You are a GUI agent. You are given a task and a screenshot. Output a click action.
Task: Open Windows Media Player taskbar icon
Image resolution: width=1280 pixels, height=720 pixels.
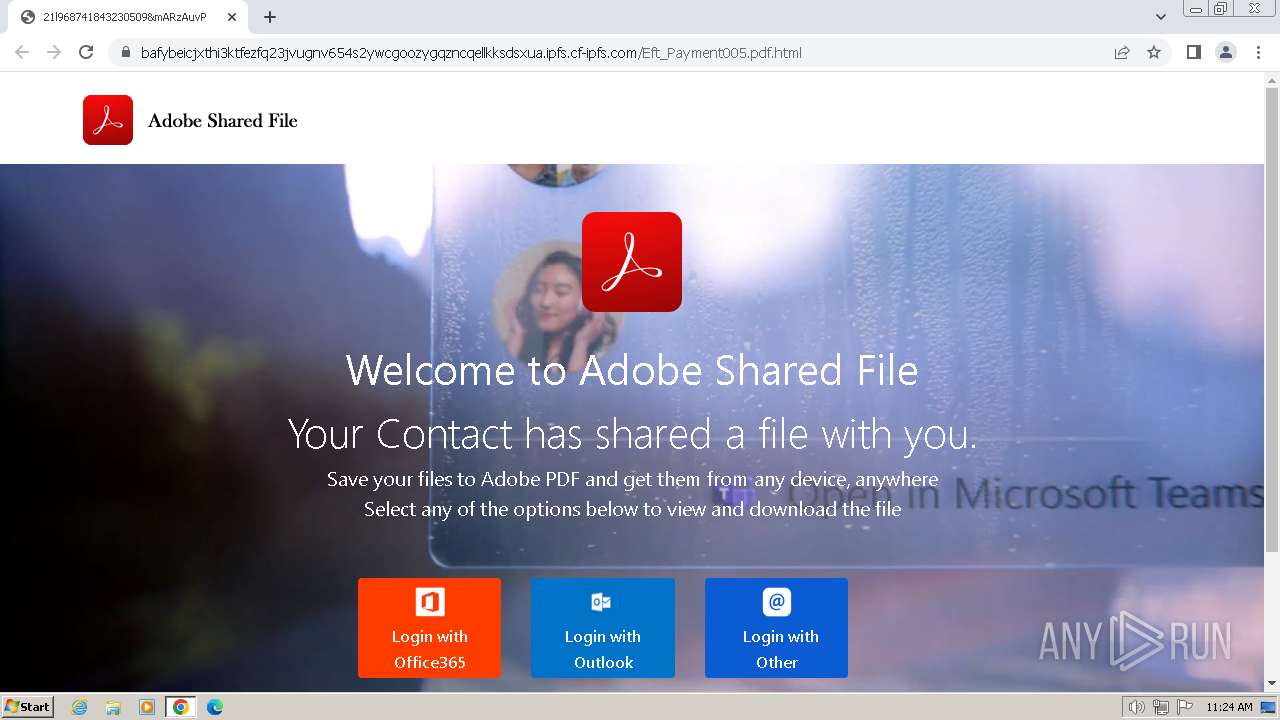tap(146, 707)
